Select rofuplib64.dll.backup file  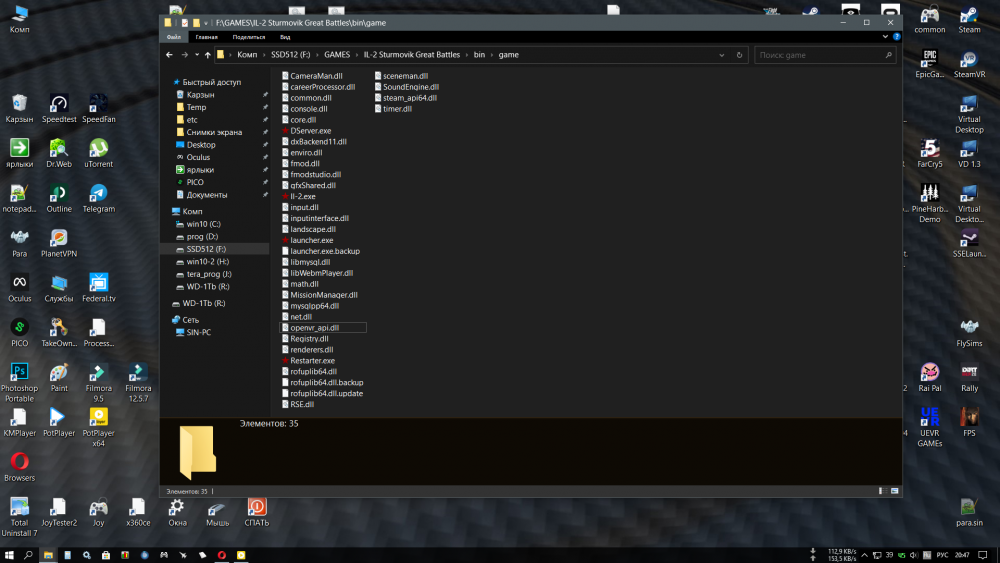(x=322, y=383)
